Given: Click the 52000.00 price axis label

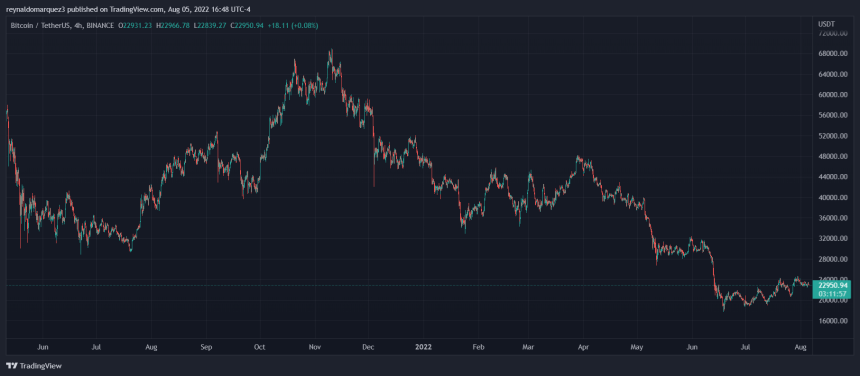Looking at the screenshot, I should [x=834, y=136].
